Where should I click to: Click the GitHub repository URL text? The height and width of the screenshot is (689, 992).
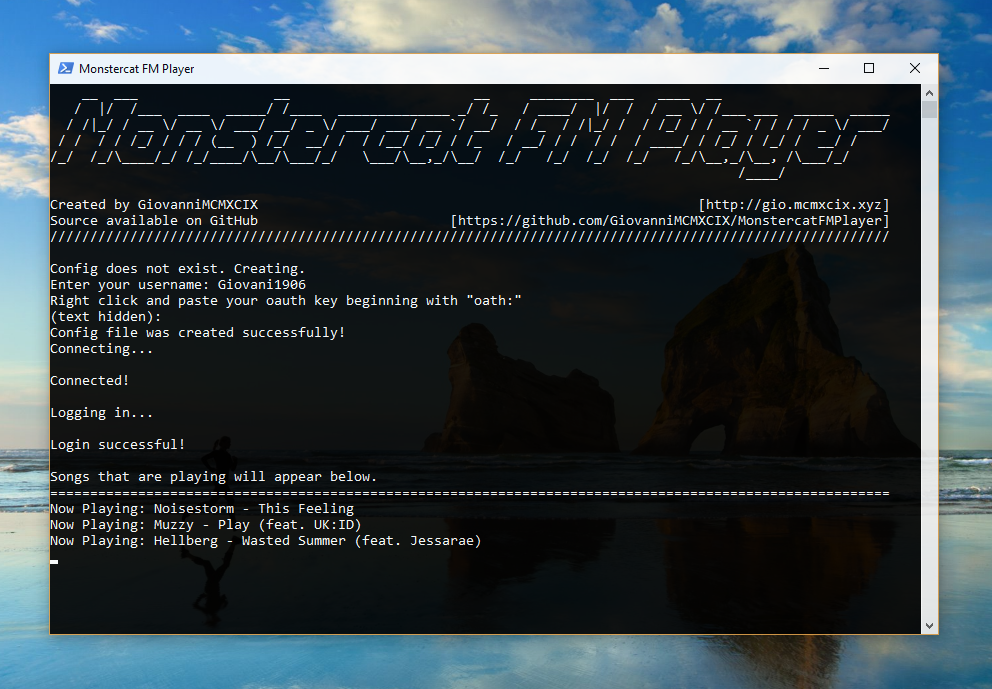tap(670, 221)
